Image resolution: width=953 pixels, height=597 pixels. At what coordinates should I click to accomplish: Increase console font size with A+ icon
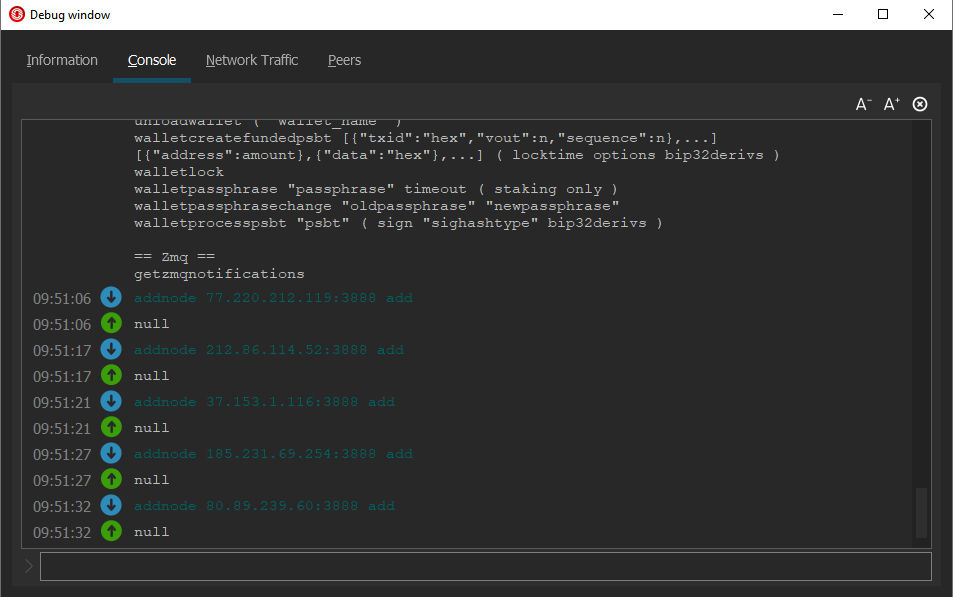891,105
